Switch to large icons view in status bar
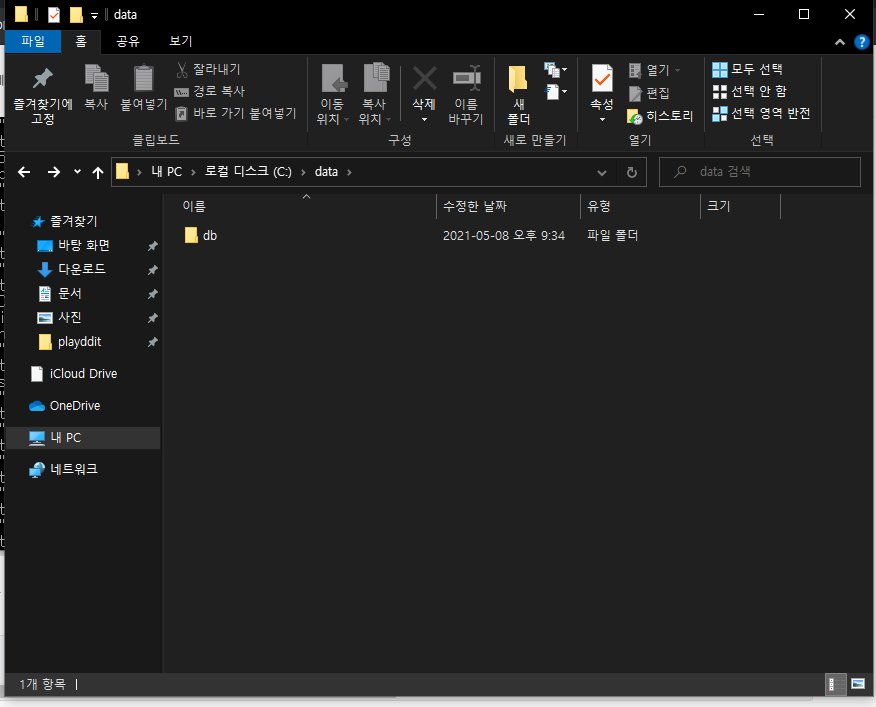This screenshot has width=876, height=707. pos(858,684)
